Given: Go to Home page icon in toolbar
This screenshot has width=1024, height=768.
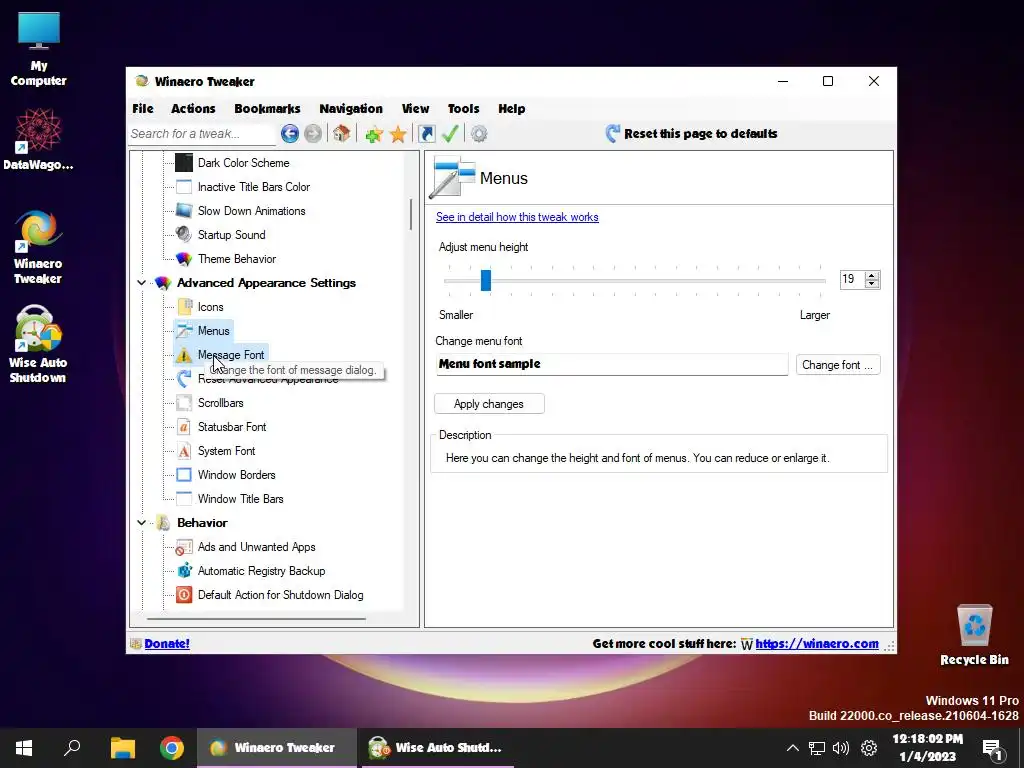Looking at the screenshot, I should point(341,134).
